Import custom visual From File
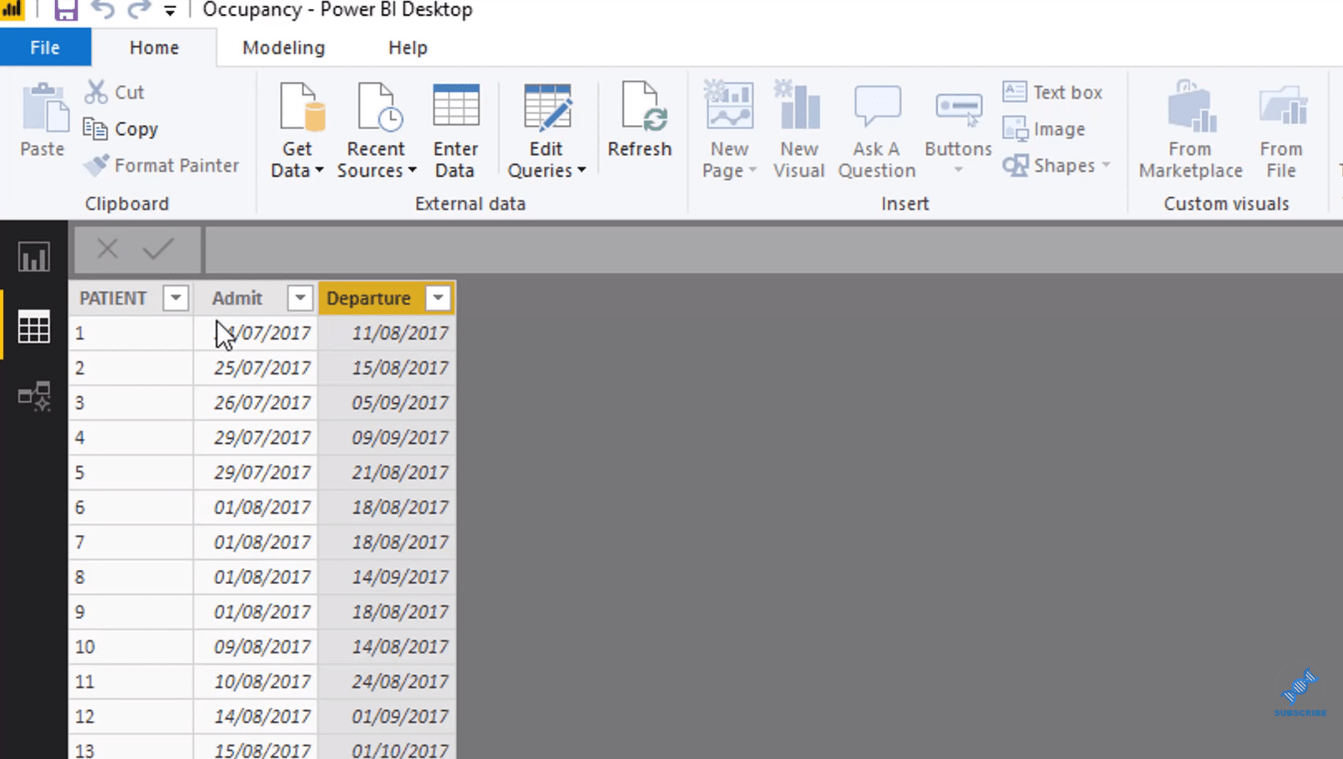The width and height of the screenshot is (1343, 759). (1281, 131)
